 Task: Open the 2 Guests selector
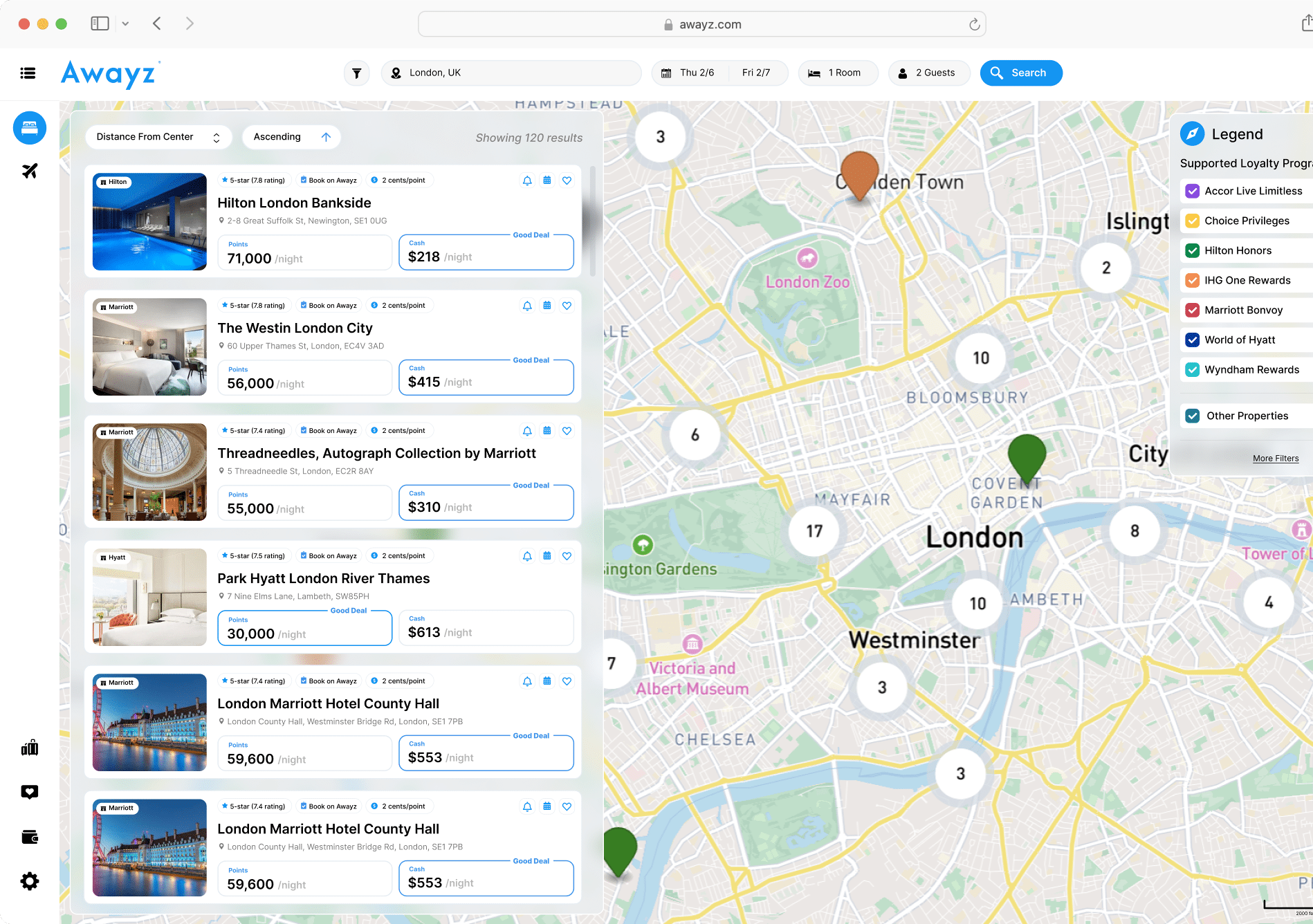pos(929,73)
